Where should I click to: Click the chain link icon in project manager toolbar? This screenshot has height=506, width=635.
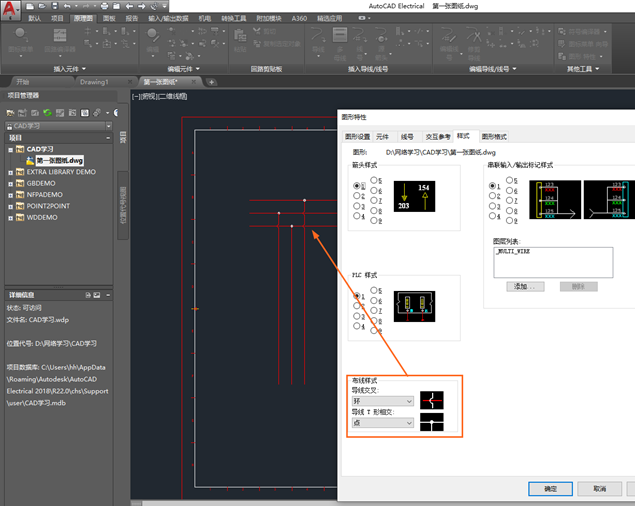97,113
